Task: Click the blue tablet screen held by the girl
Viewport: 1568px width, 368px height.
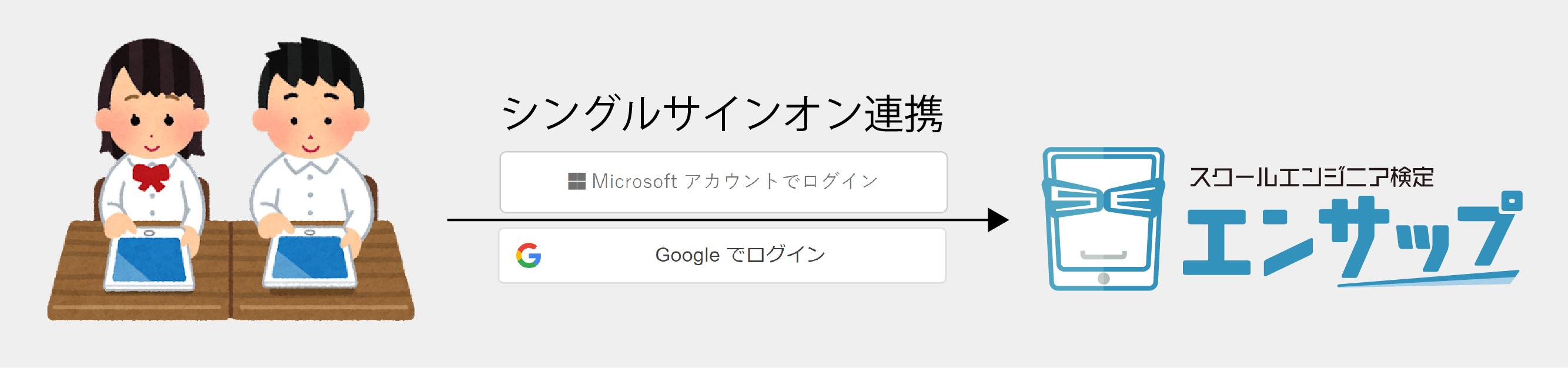Action: point(150,260)
